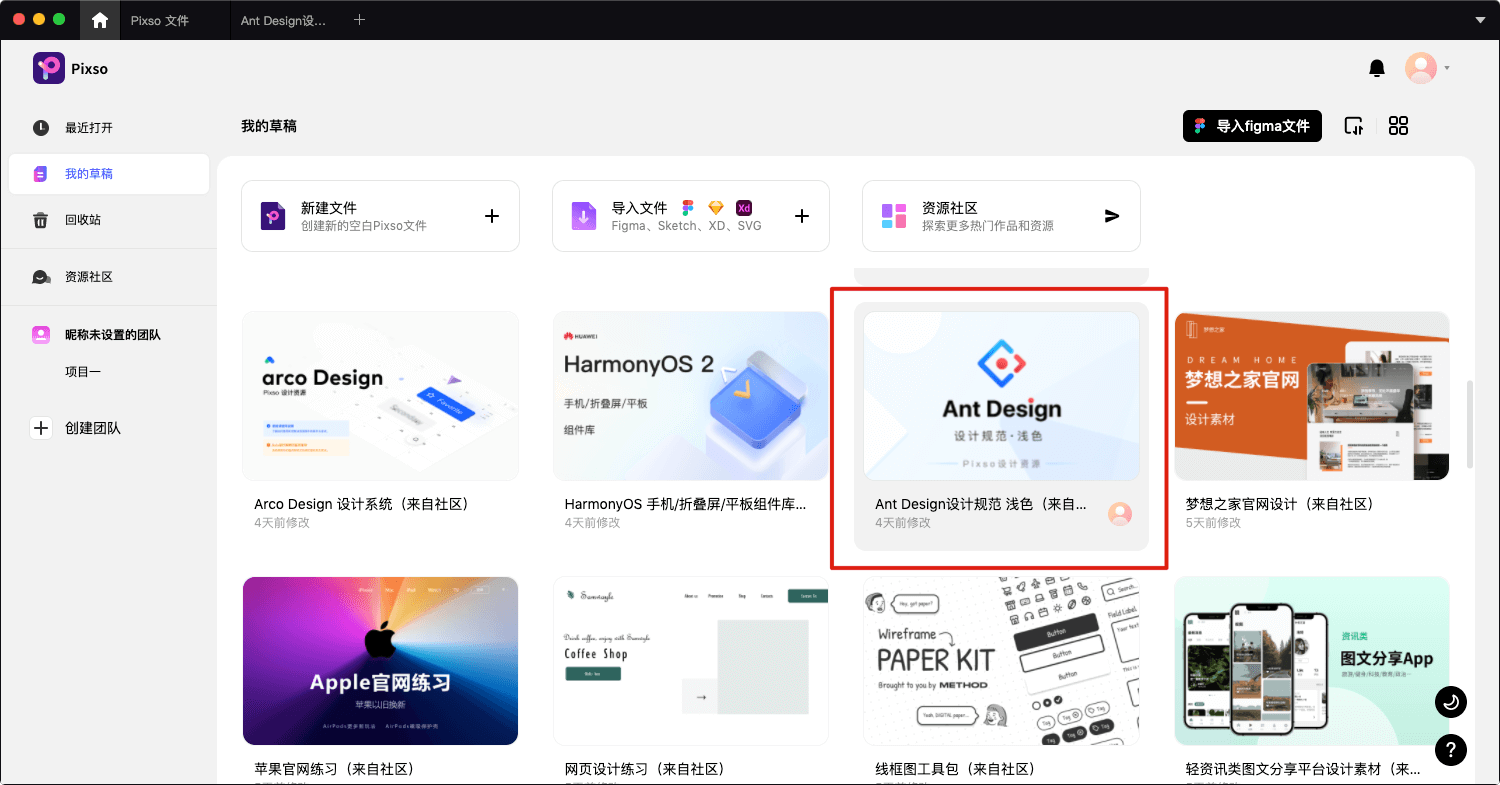The height and width of the screenshot is (785, 1500).
Task: Open the Apple官网练习 thumbnail
Action: 380,661
